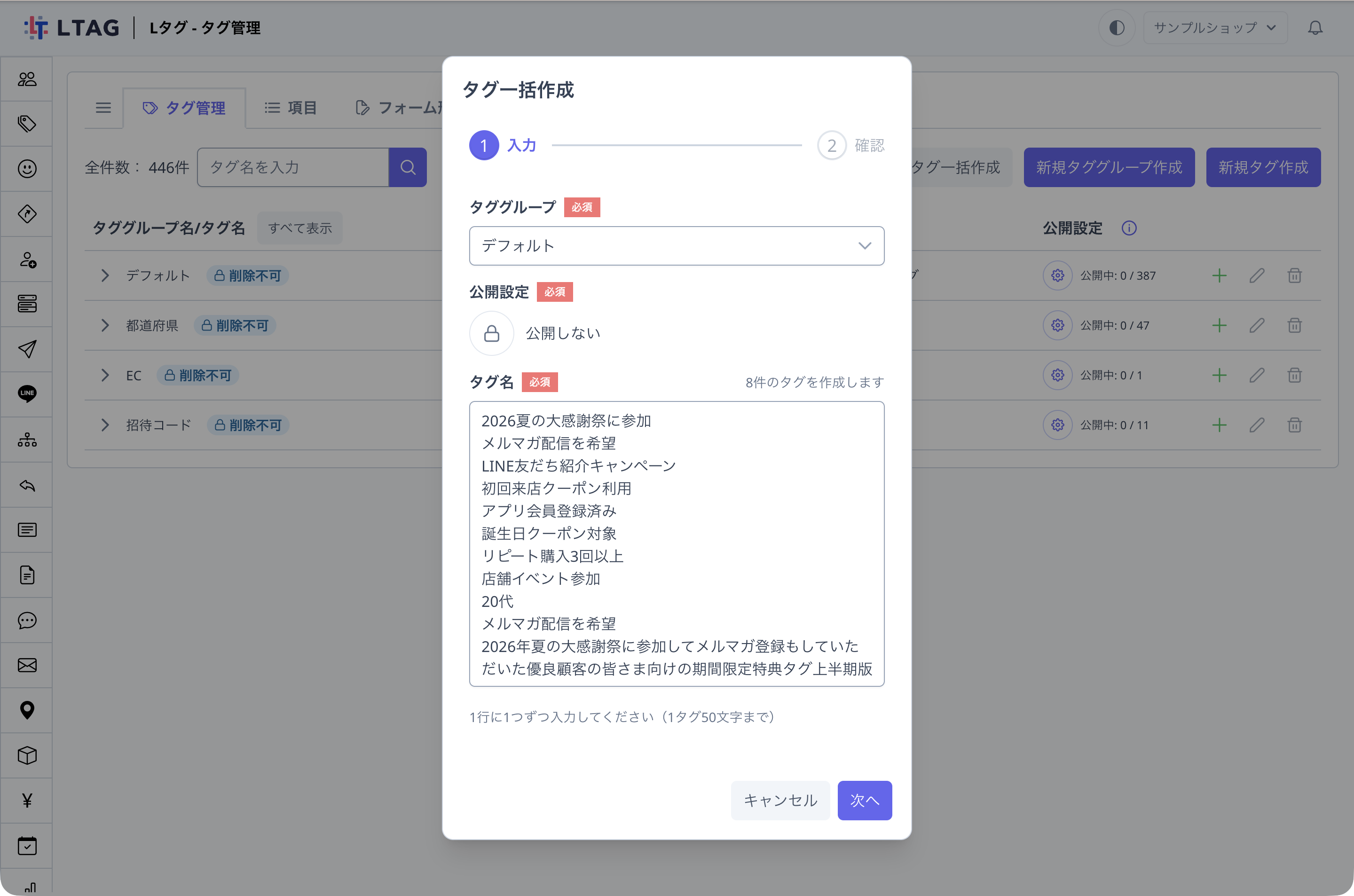The height and width of the screenshot is (896, 1354).
Task: Open the hierarchy tree sidebar icon
Action: (x=27, y=440)
